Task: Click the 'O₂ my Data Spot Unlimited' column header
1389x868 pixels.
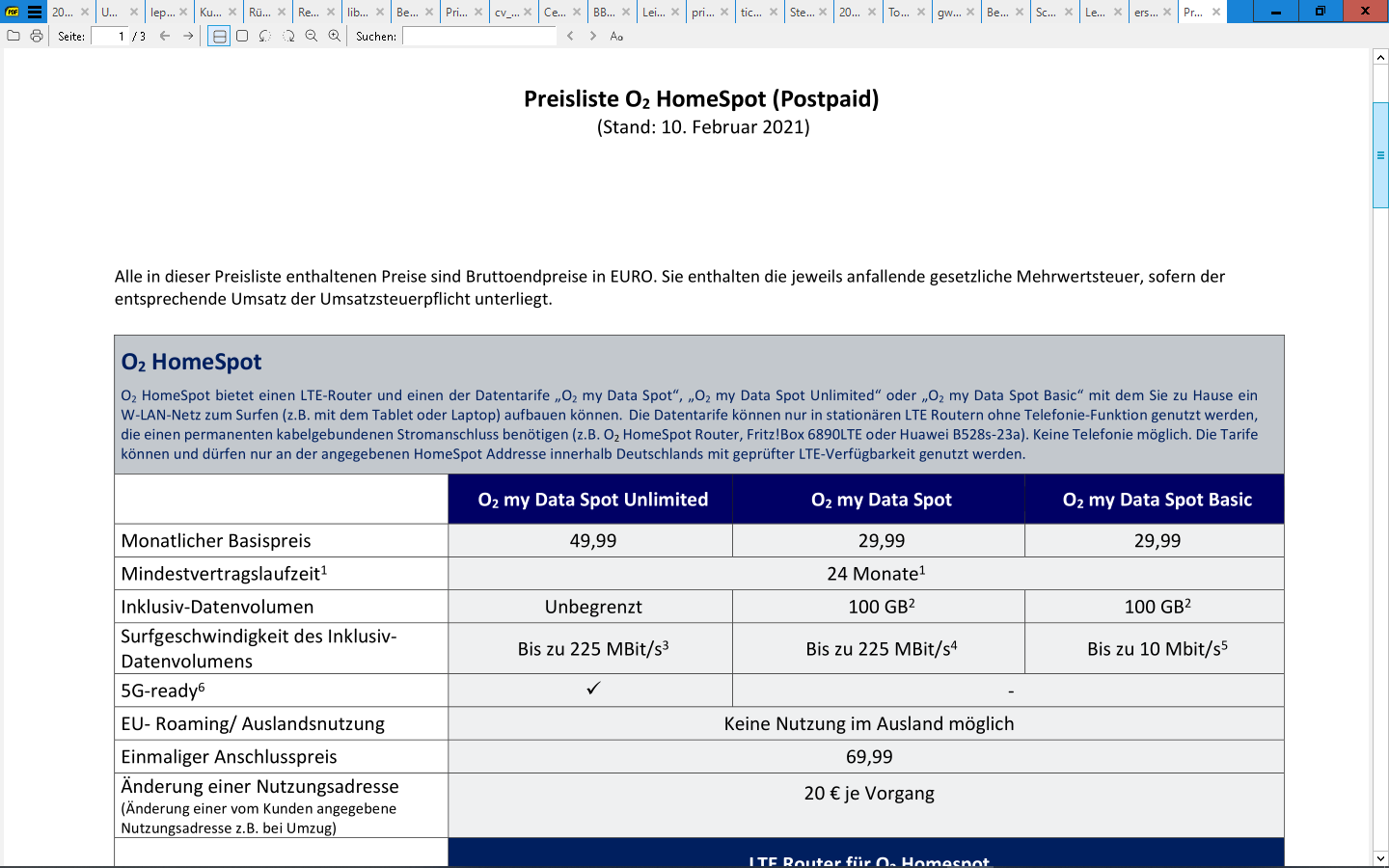Action: pyautogui.click(x=590, y=500)
